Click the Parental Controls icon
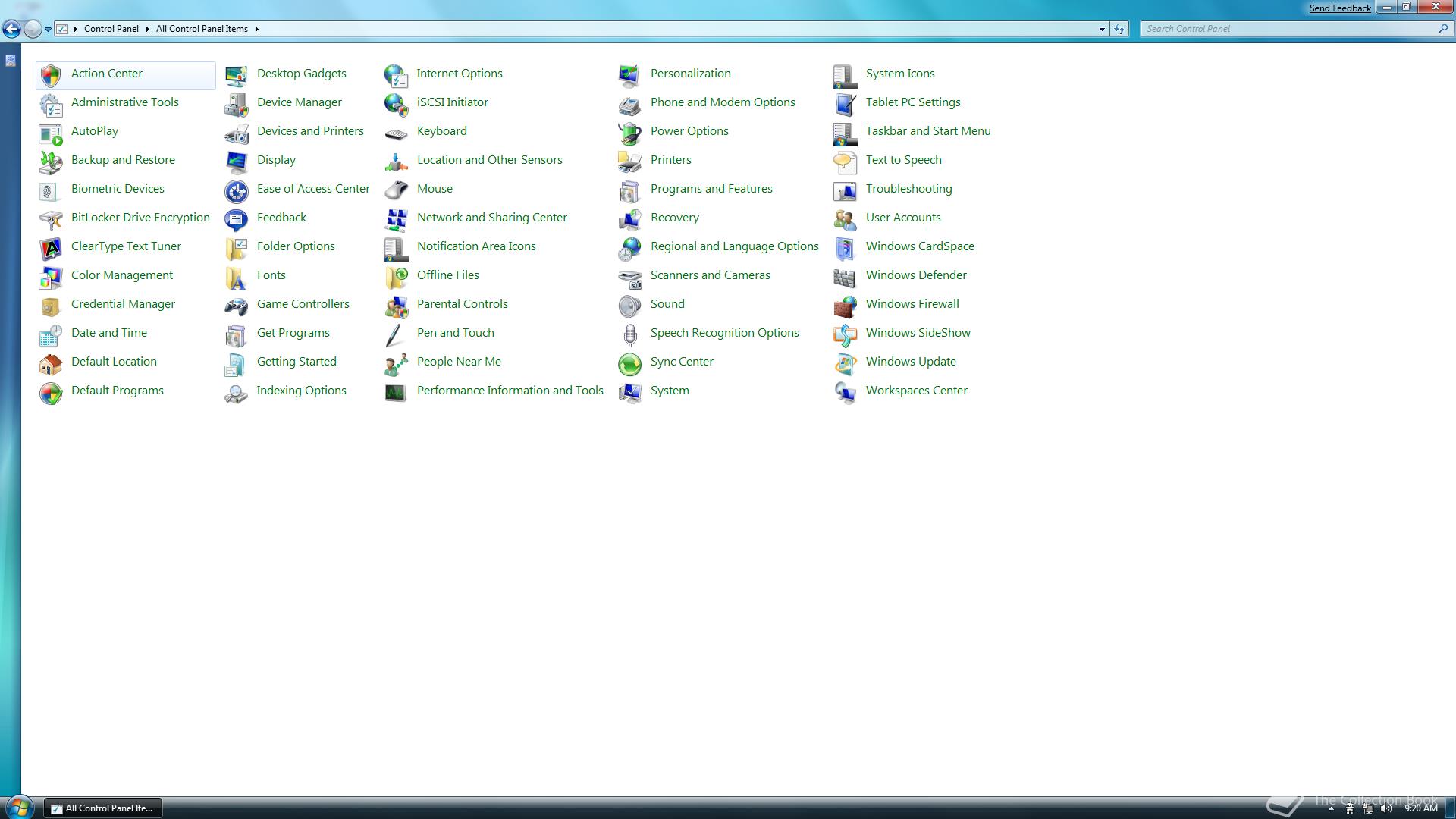 (396, 306)
